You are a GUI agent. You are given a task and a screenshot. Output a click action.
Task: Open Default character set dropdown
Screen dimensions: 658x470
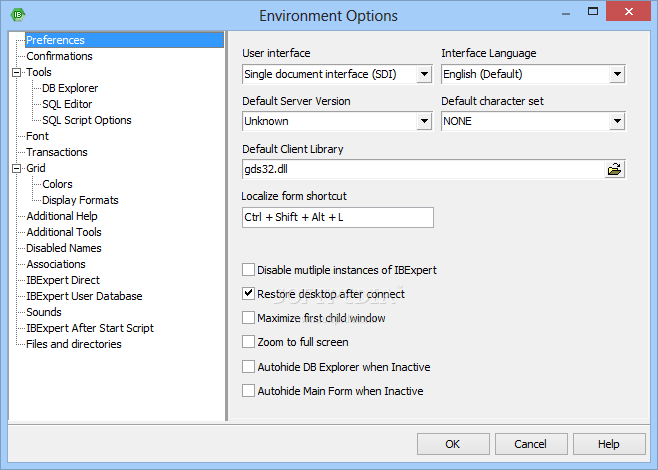tap(617, 121)
